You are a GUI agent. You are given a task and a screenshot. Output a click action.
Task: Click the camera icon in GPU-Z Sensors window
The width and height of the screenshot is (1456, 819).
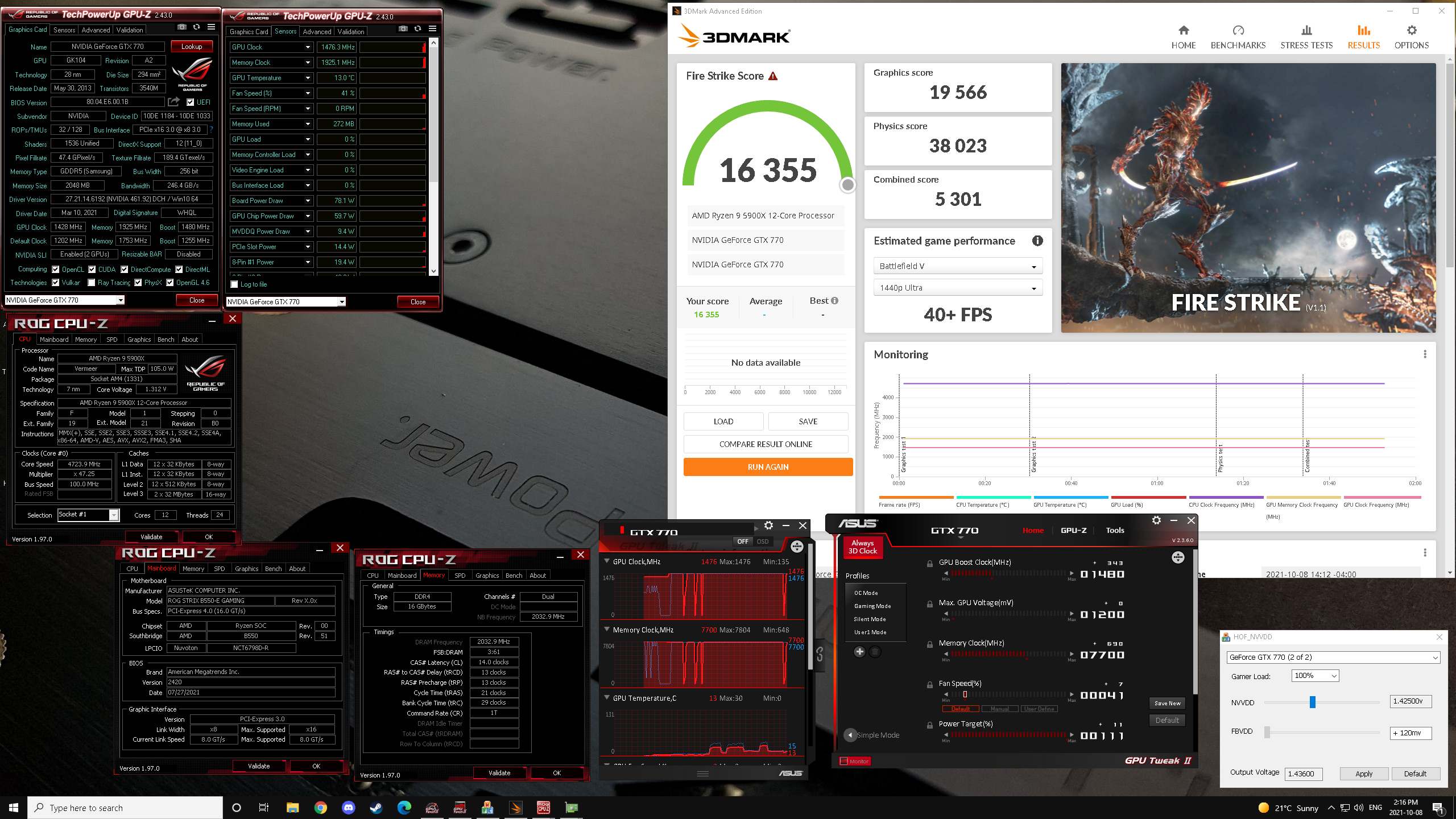[x=403, y=28]
